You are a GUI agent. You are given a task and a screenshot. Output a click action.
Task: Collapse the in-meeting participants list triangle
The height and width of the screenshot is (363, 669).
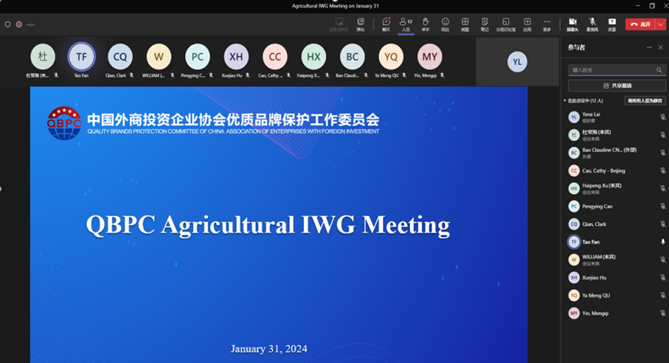pyautogui.click(x=564, y=101)
